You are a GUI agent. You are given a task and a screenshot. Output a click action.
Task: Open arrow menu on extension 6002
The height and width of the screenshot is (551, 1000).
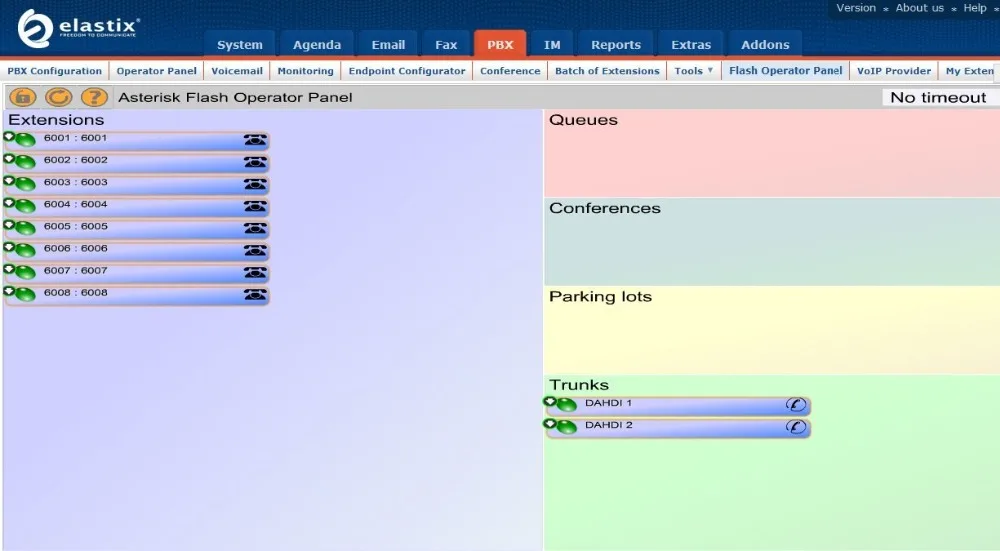pos(9,158)
